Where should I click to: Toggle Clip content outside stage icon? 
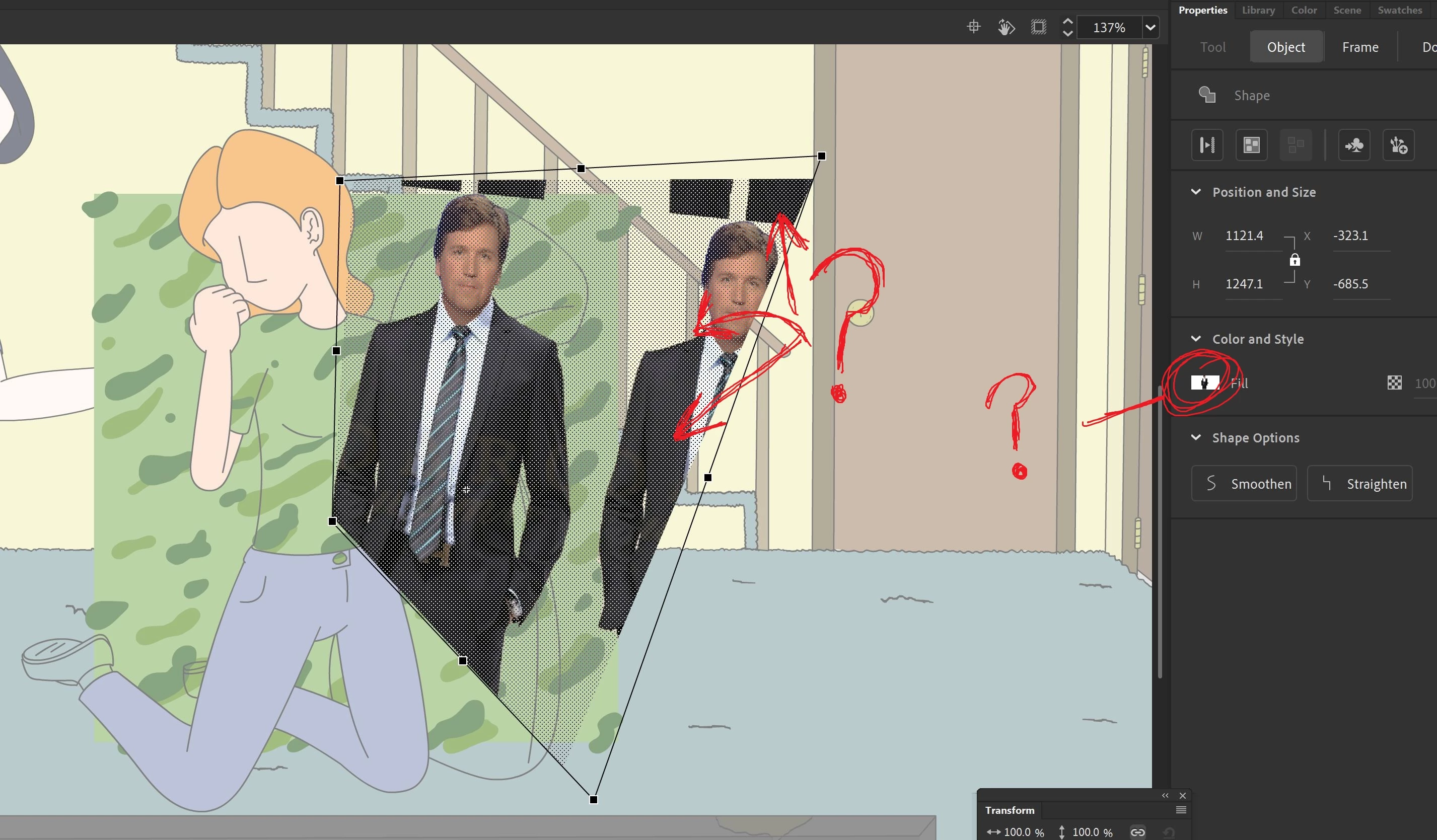pyautogui.click(x=1038, y=27)
